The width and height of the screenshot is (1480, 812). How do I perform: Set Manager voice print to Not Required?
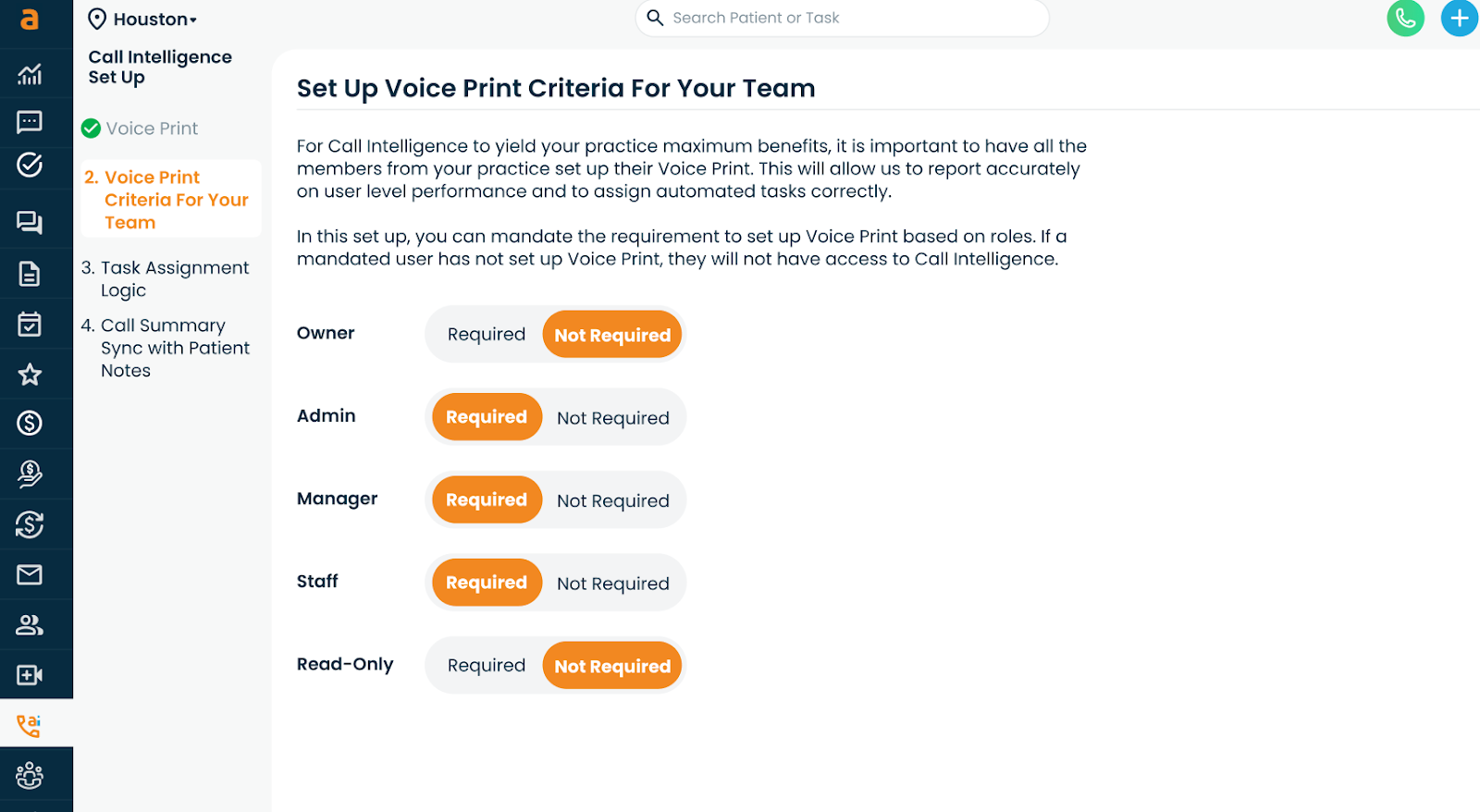click(612, 500)
